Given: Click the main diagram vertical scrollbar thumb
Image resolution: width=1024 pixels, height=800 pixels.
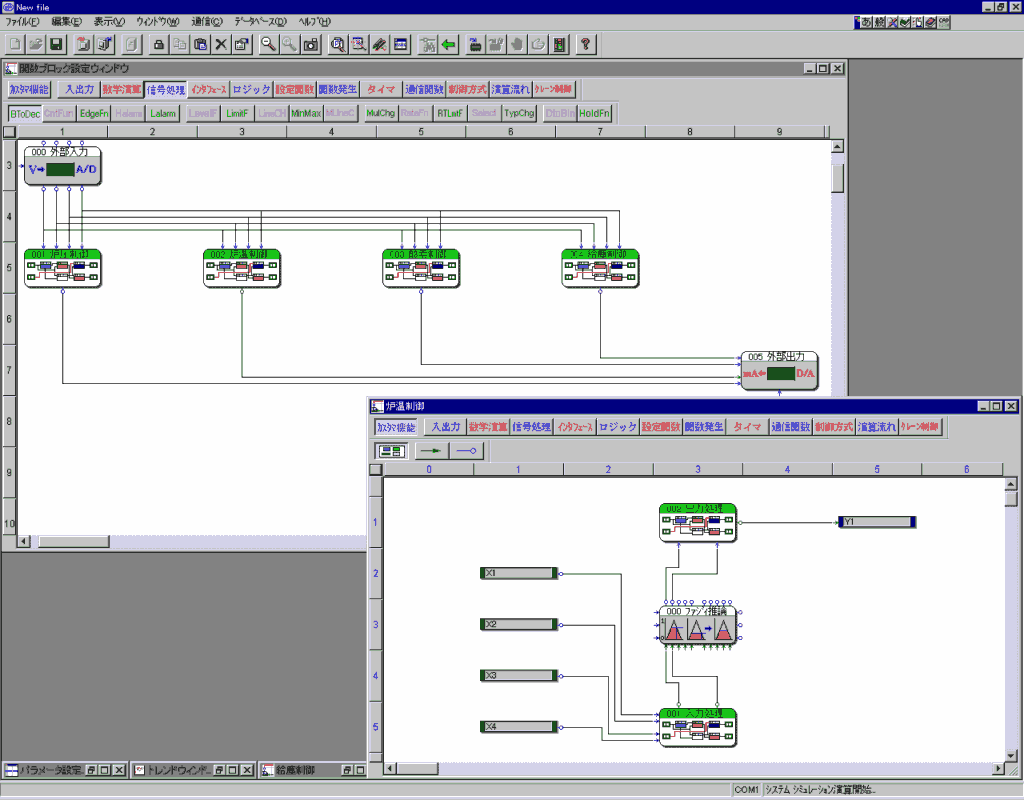Looking at the screenshot, I should click(837, 178).
